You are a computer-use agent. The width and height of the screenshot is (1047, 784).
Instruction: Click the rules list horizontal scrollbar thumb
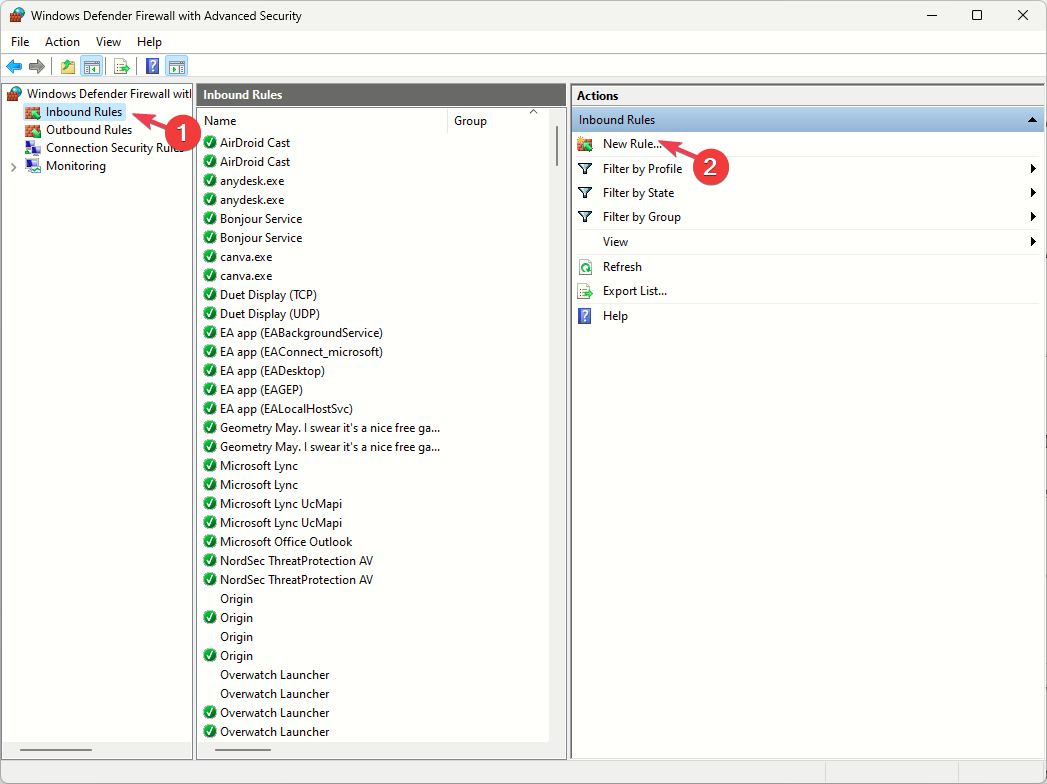click(242, 750)
